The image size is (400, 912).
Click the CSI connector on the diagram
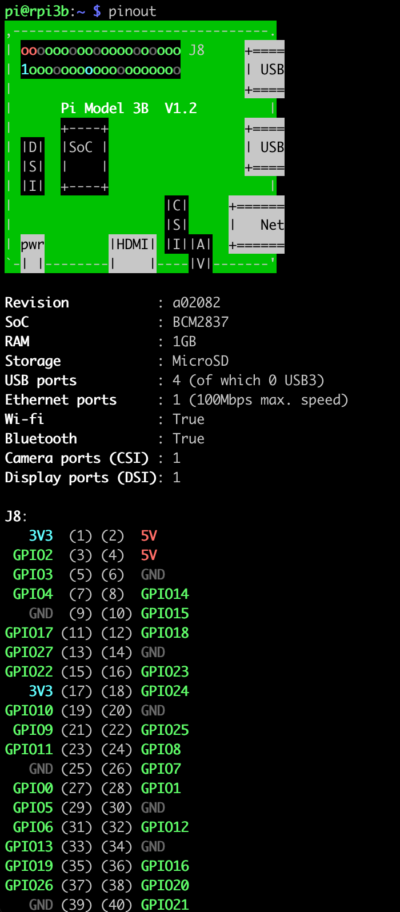[x=177, y=225]
